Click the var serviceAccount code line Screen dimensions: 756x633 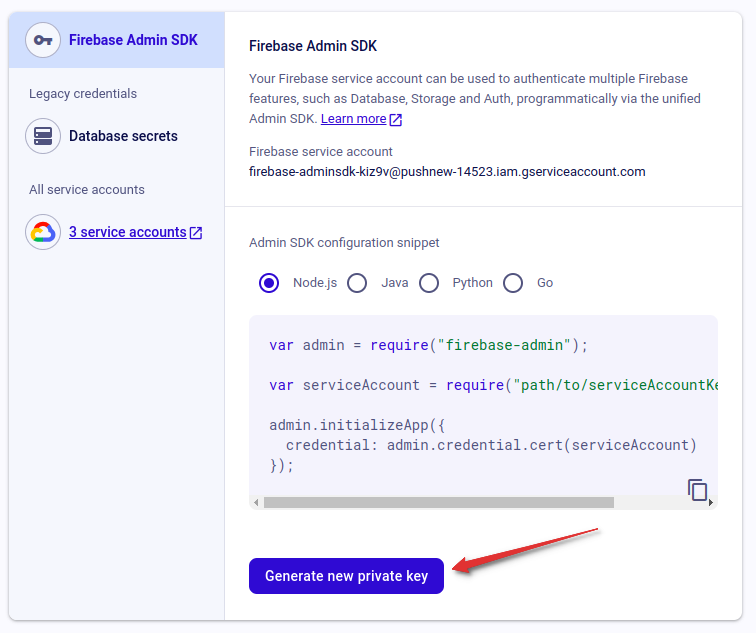coord(493,385)
